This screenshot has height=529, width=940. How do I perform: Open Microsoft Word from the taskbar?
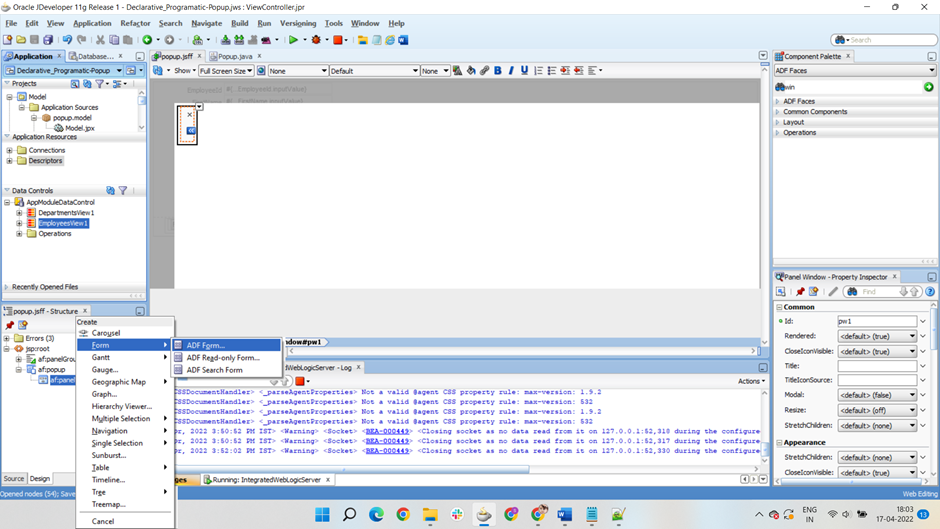coord(565,515)
